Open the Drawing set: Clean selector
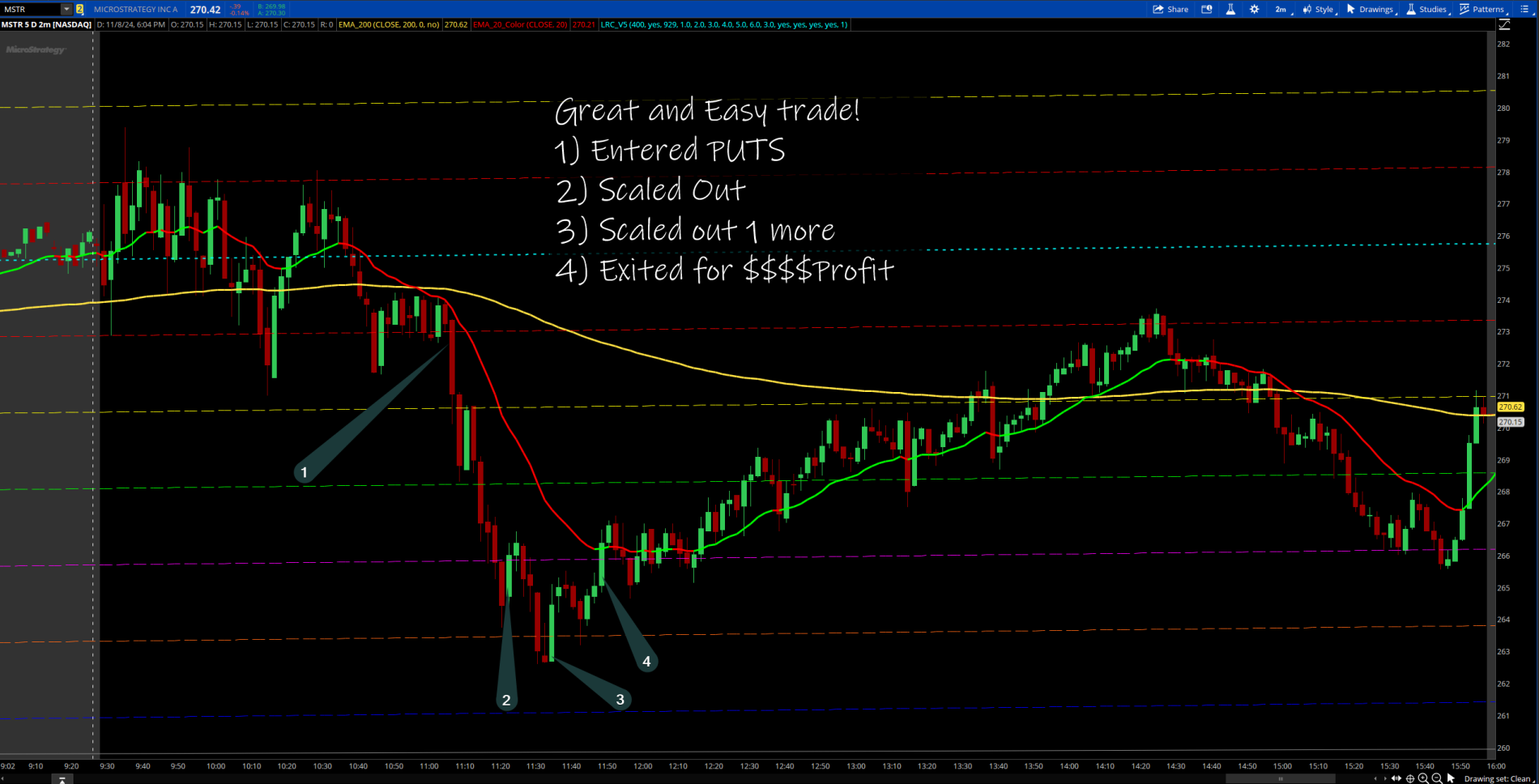Screen dimensions: 1539x784 1497,778
